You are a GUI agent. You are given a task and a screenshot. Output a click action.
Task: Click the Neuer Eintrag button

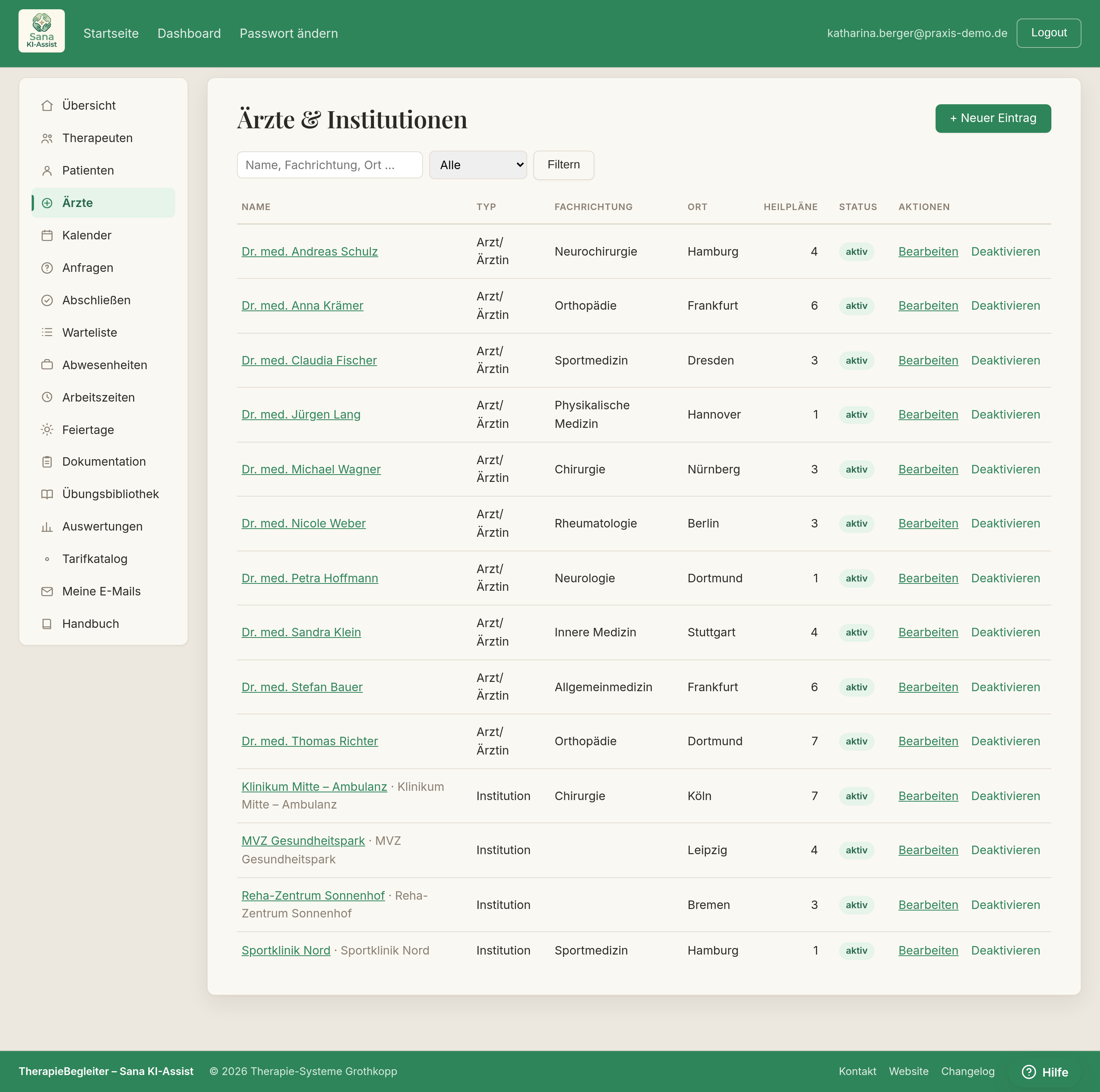(993, 118)
